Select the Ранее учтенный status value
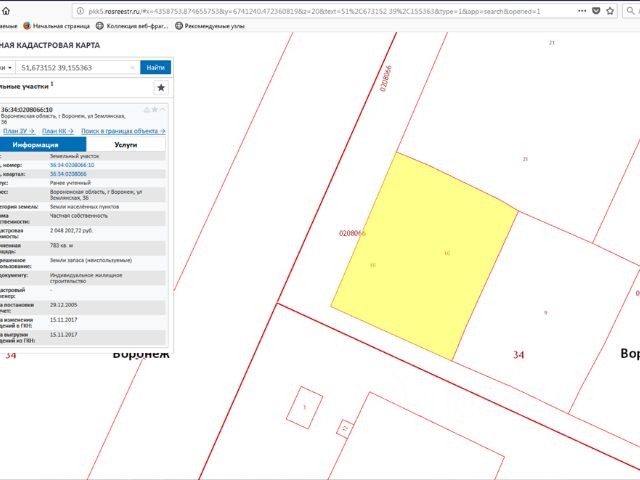Screen dimensions: 640x480 point(70,183)
